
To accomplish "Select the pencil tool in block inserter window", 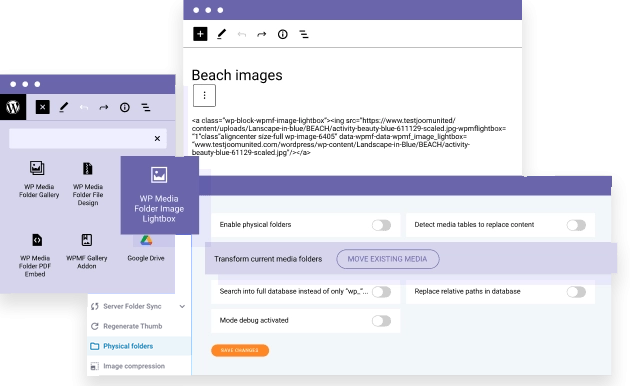I will click(x=63, y=107).
